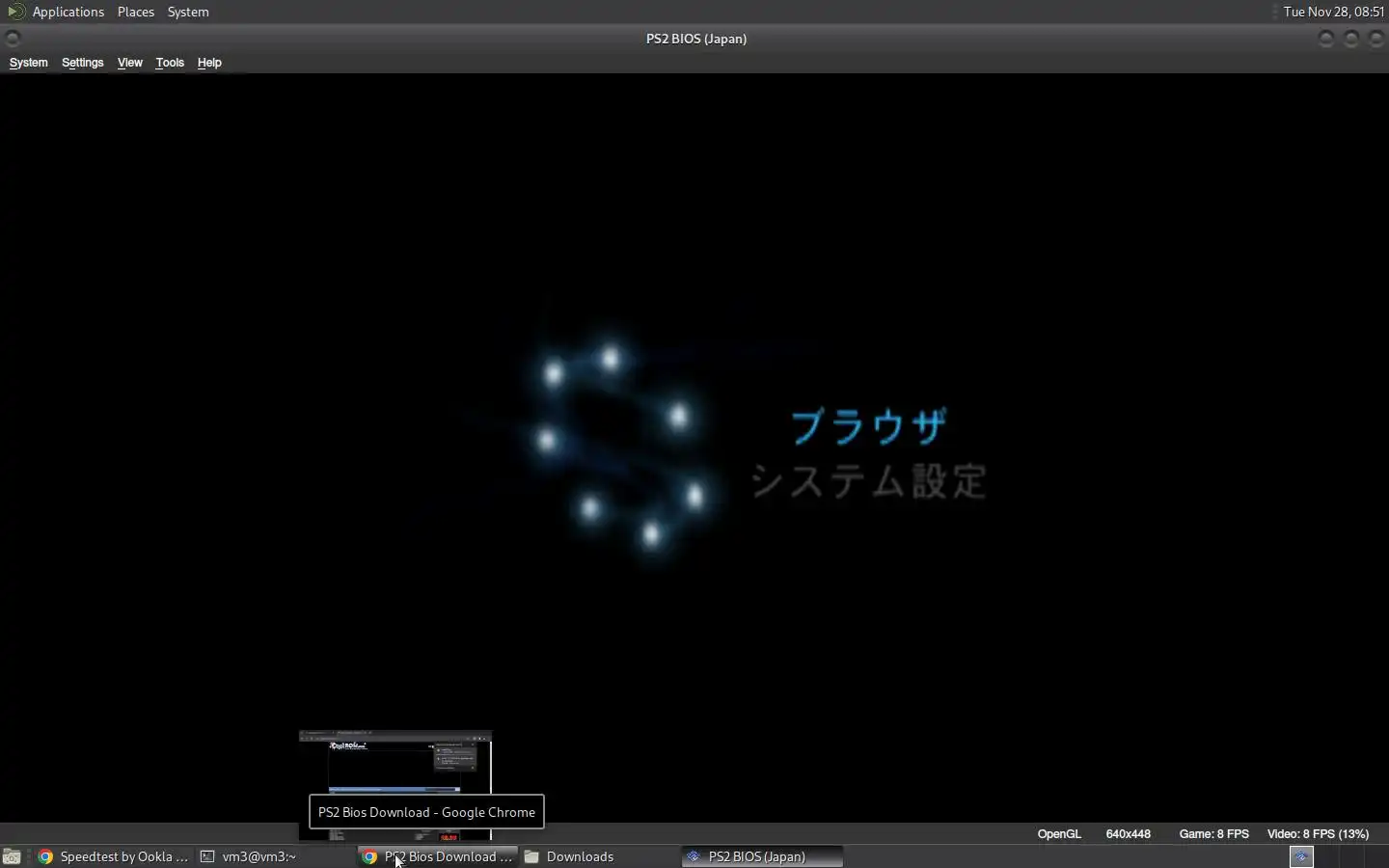The image size is (1389, 868).
Task: Open the window menu button in title bar
Action: (13, 39)
